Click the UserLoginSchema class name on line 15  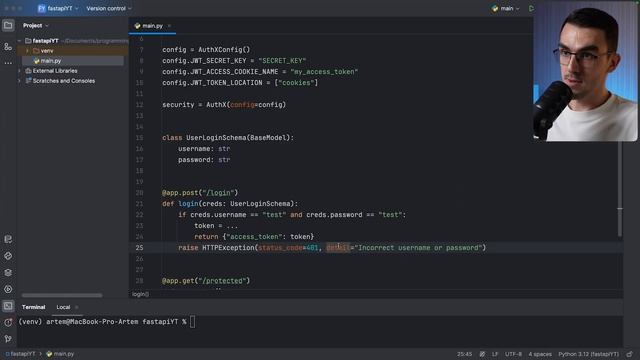216,138
